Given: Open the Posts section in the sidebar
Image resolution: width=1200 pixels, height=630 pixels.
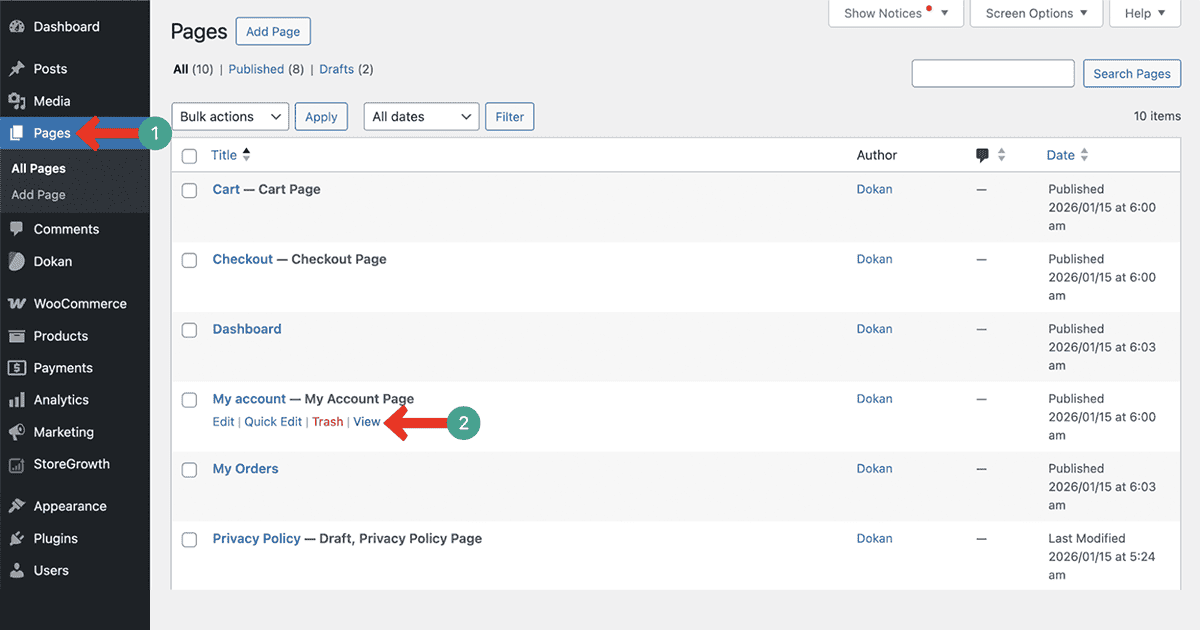Looking at the screenshot, I should tap(45, 68).
